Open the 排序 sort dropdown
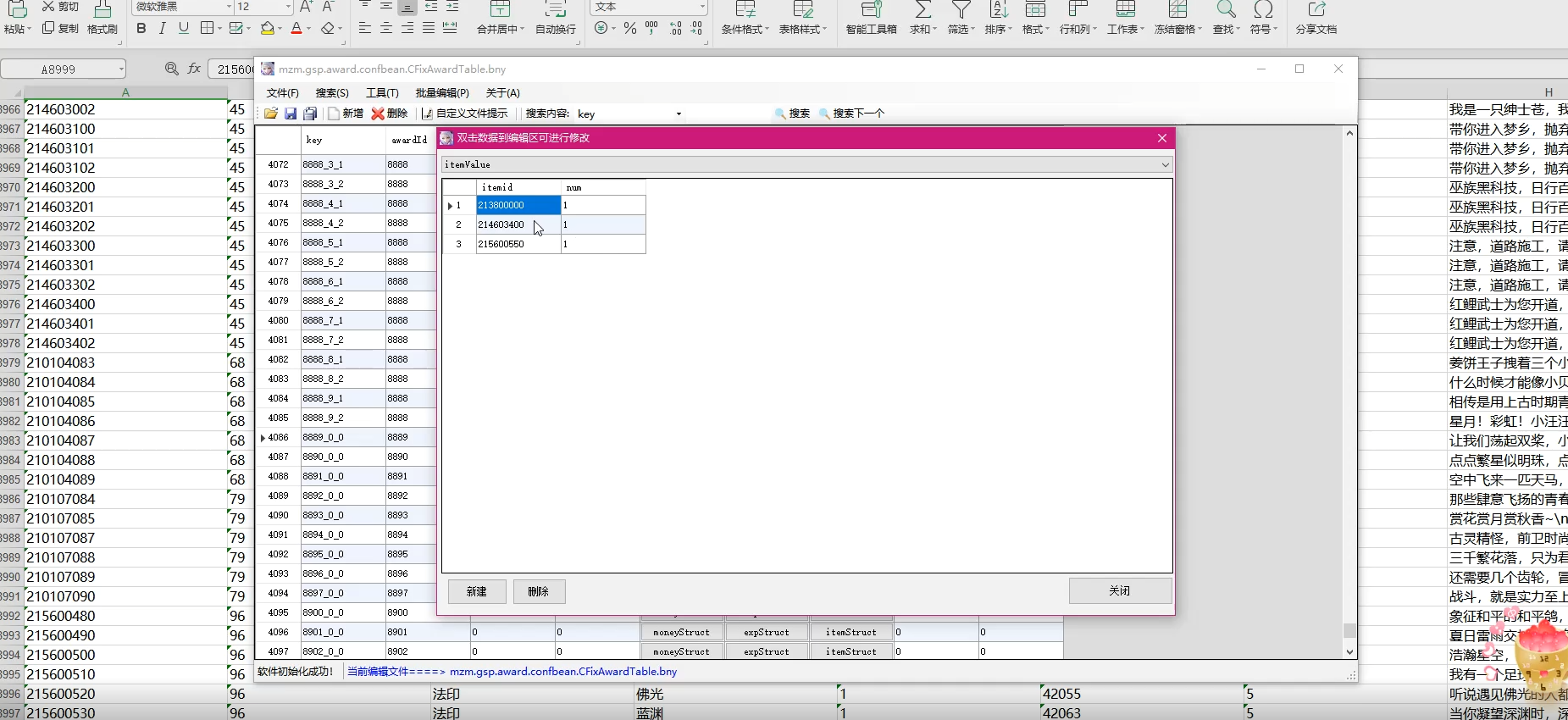The image size is (1568, 720). 999,29
